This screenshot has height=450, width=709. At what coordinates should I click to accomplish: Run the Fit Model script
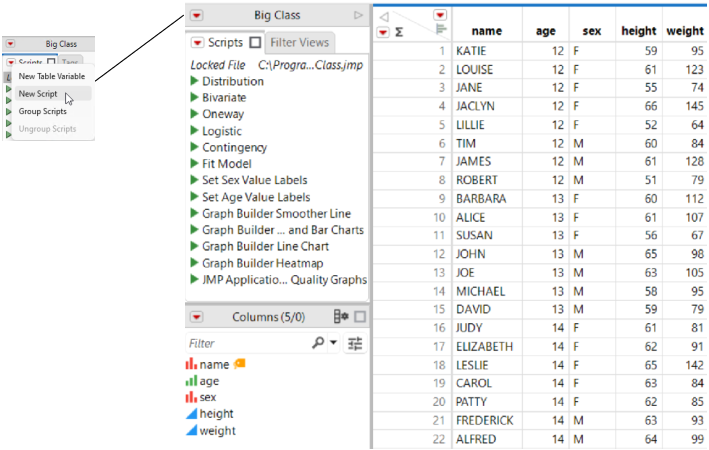click(194, 163)
